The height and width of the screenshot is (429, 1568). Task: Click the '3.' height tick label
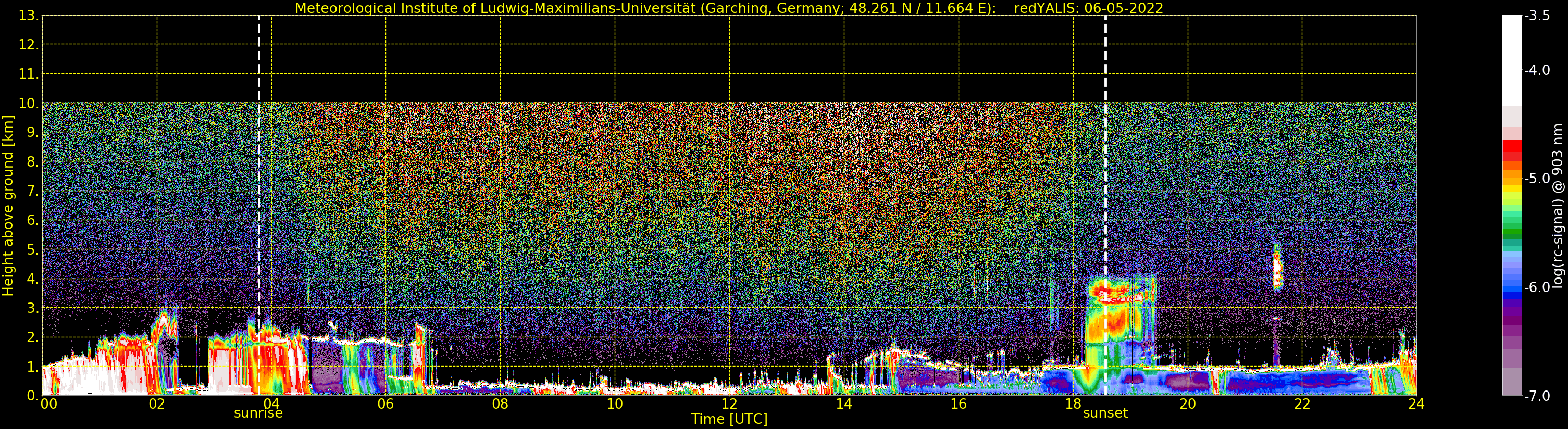[x=33, y=308]
